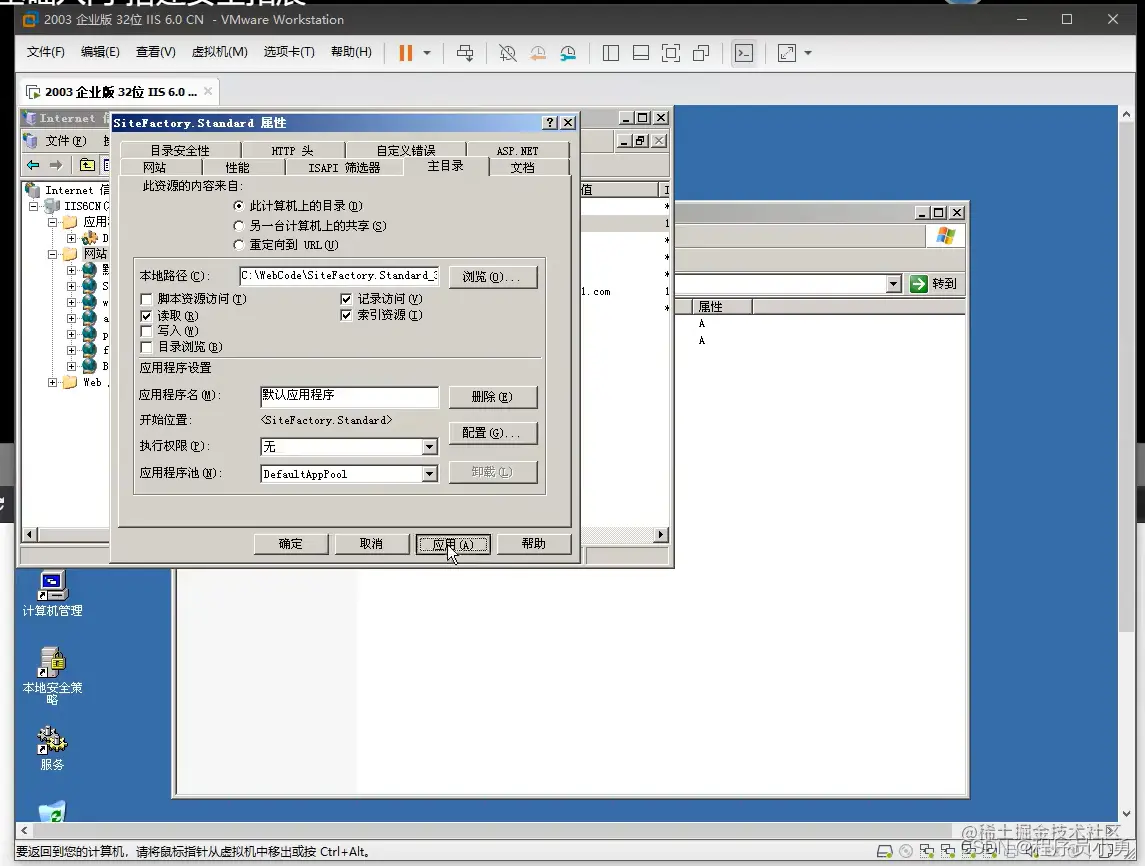This screenshot has height=866, width=1145.
Task: Click the orange VMware pause button
Action: coord(405,53)
